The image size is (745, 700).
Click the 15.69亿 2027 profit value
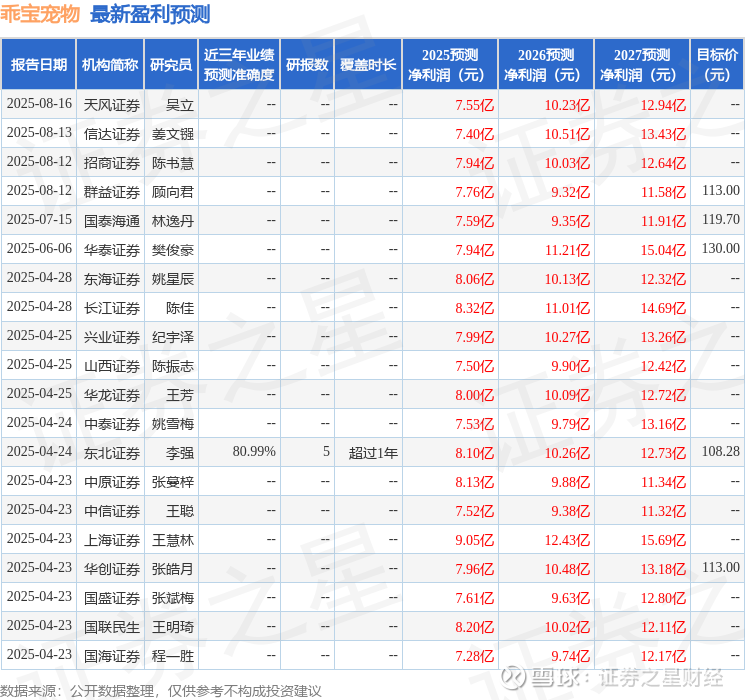tap(663, 540)
